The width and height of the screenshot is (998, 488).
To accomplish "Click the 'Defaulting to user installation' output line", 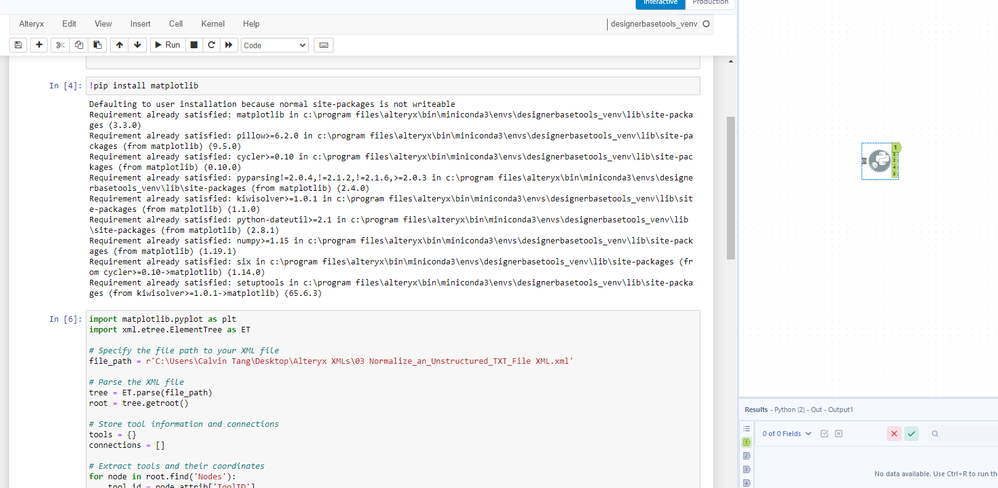I will point(272,104).
